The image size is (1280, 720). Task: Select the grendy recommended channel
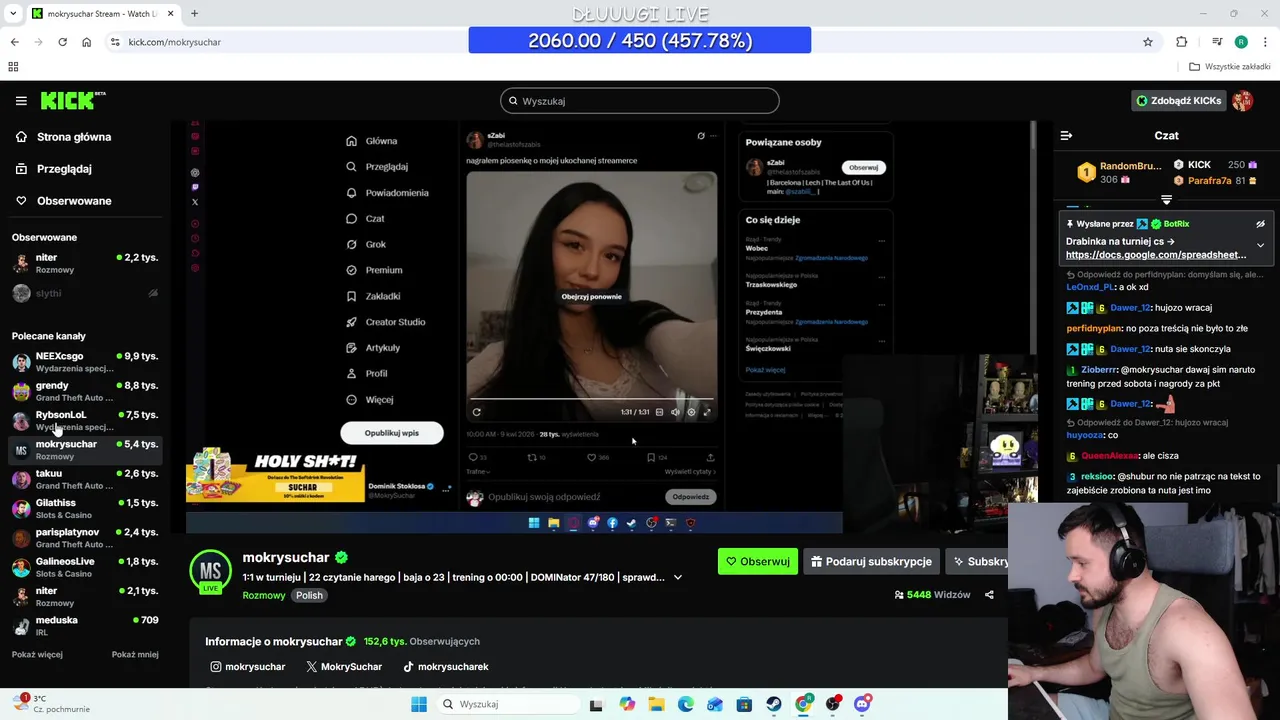click(85, 391)
